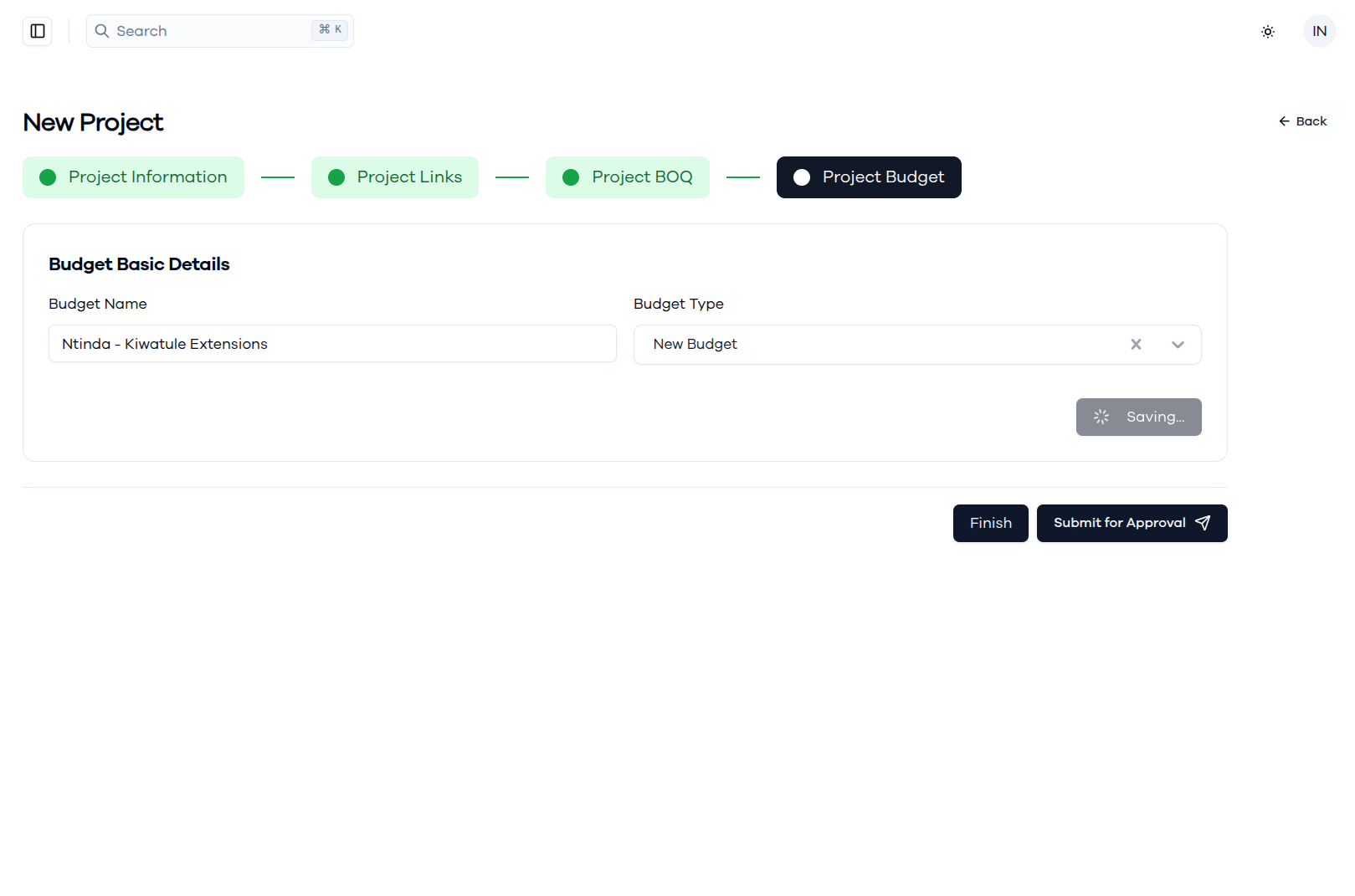
Task: Open the Project BOQ step
Action: 628,177
